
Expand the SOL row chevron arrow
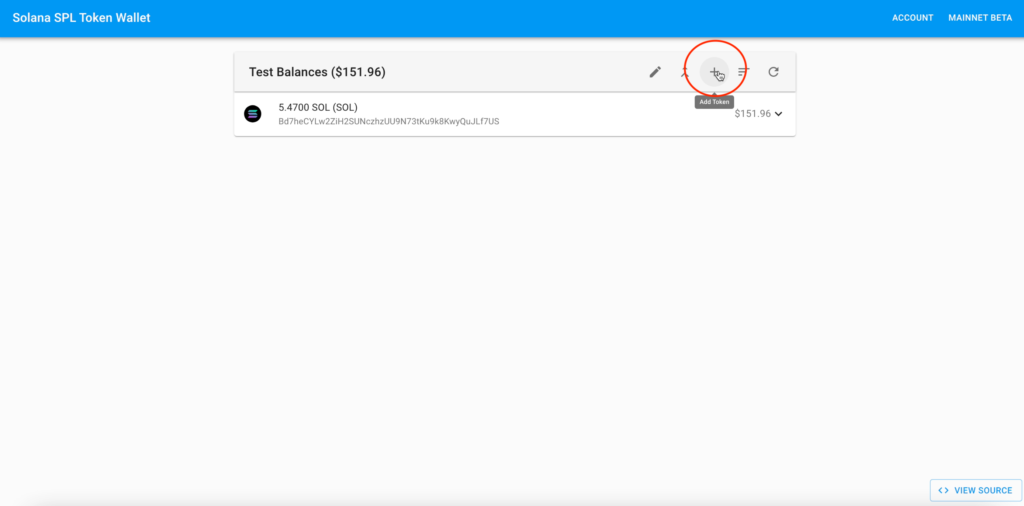(778, 114)
